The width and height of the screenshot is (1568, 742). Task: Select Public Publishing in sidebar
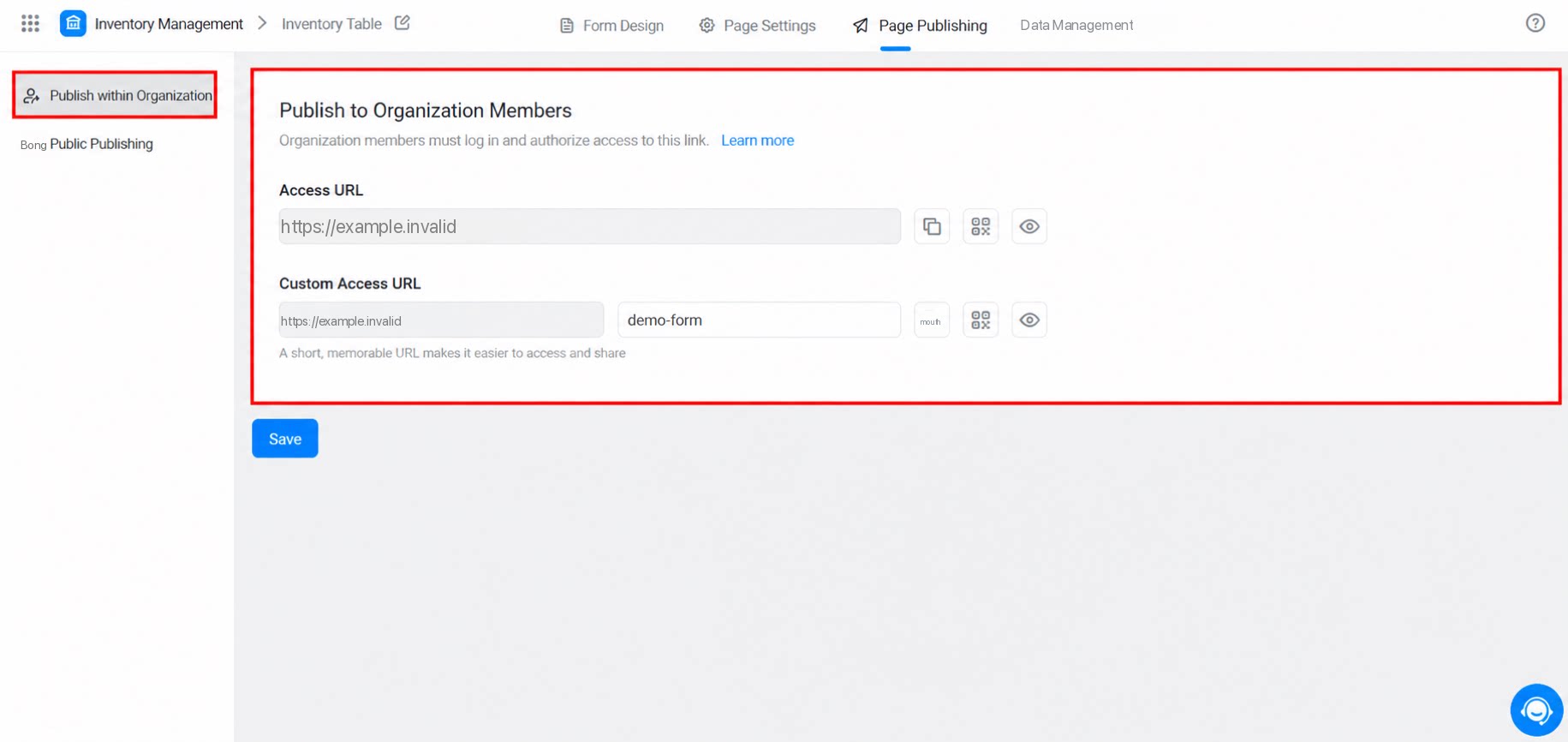(101, 144)
